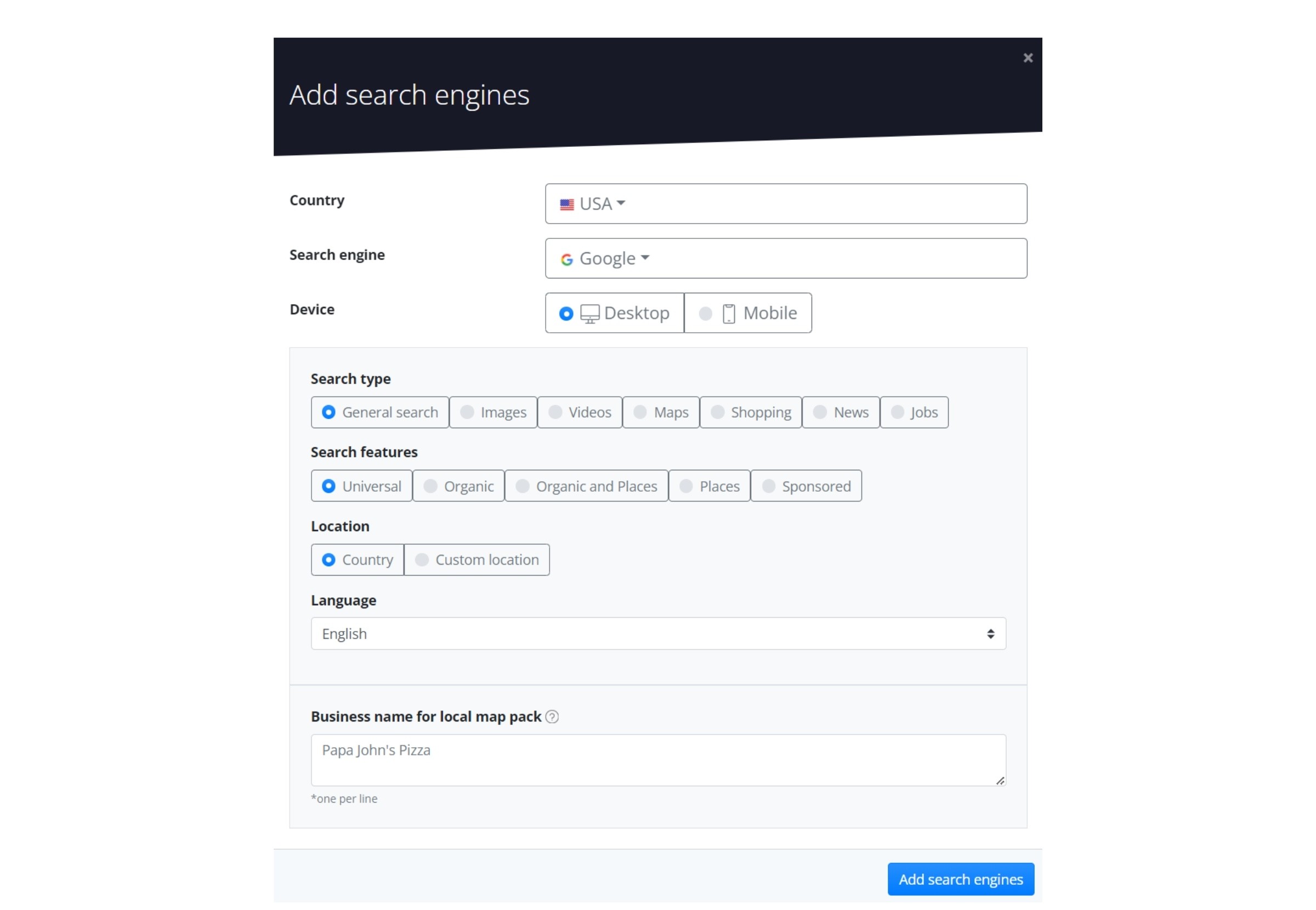Expand the Google search engine dropdown
Screen dimensions: 1316x910
pyautogui.click(x=785, y=258)
